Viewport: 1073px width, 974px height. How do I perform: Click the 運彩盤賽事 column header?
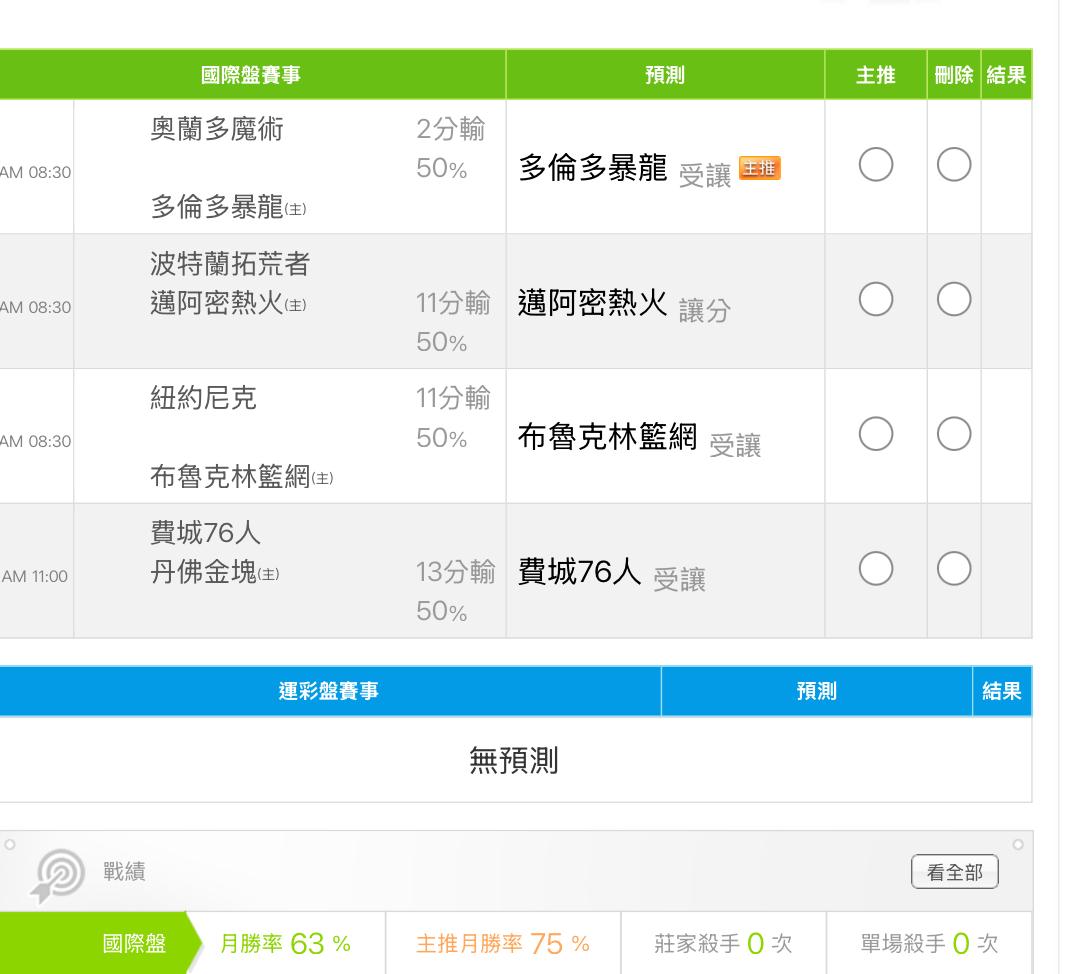tap(328, 691)
